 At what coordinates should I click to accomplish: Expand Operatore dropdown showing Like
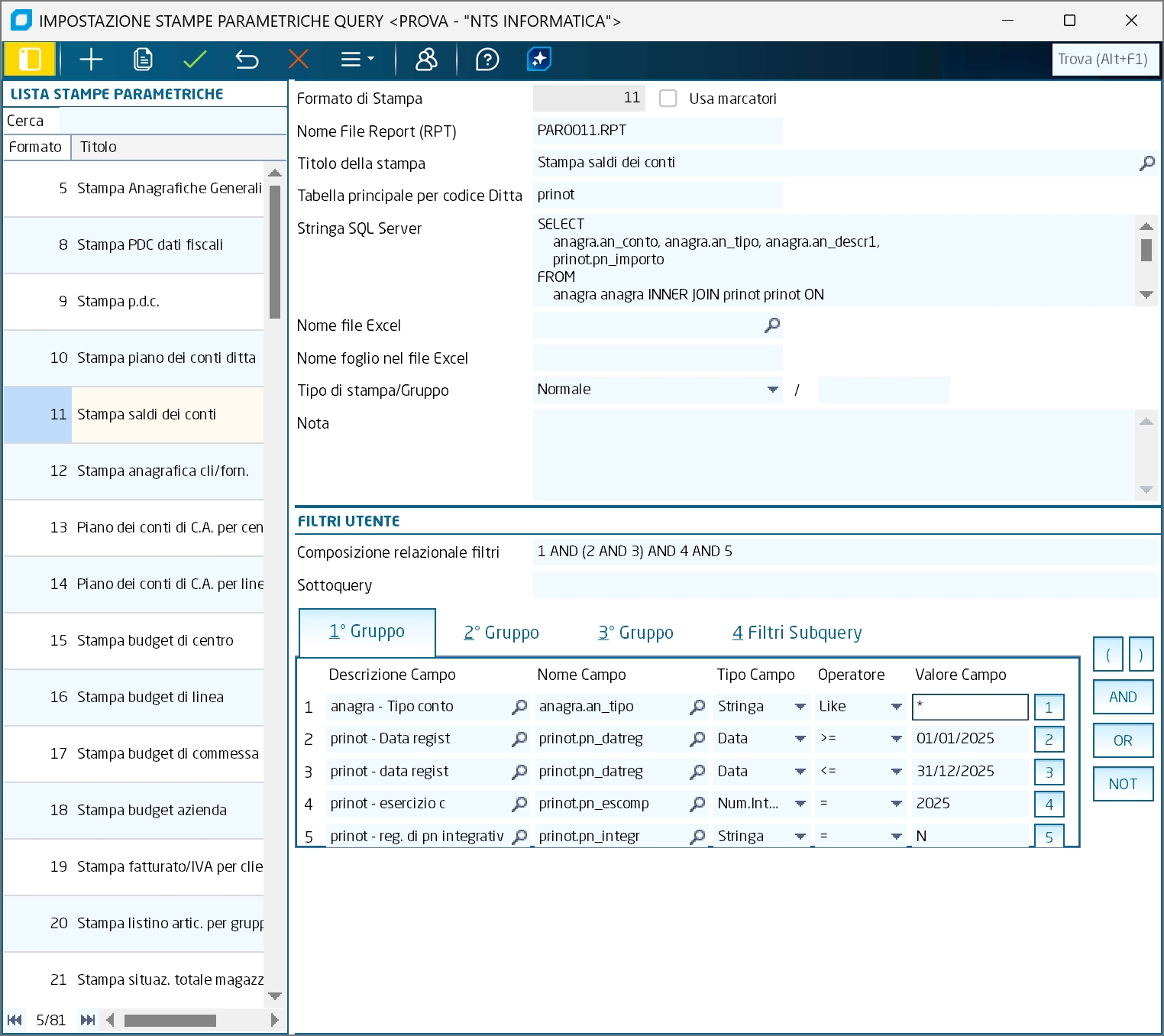896,707
